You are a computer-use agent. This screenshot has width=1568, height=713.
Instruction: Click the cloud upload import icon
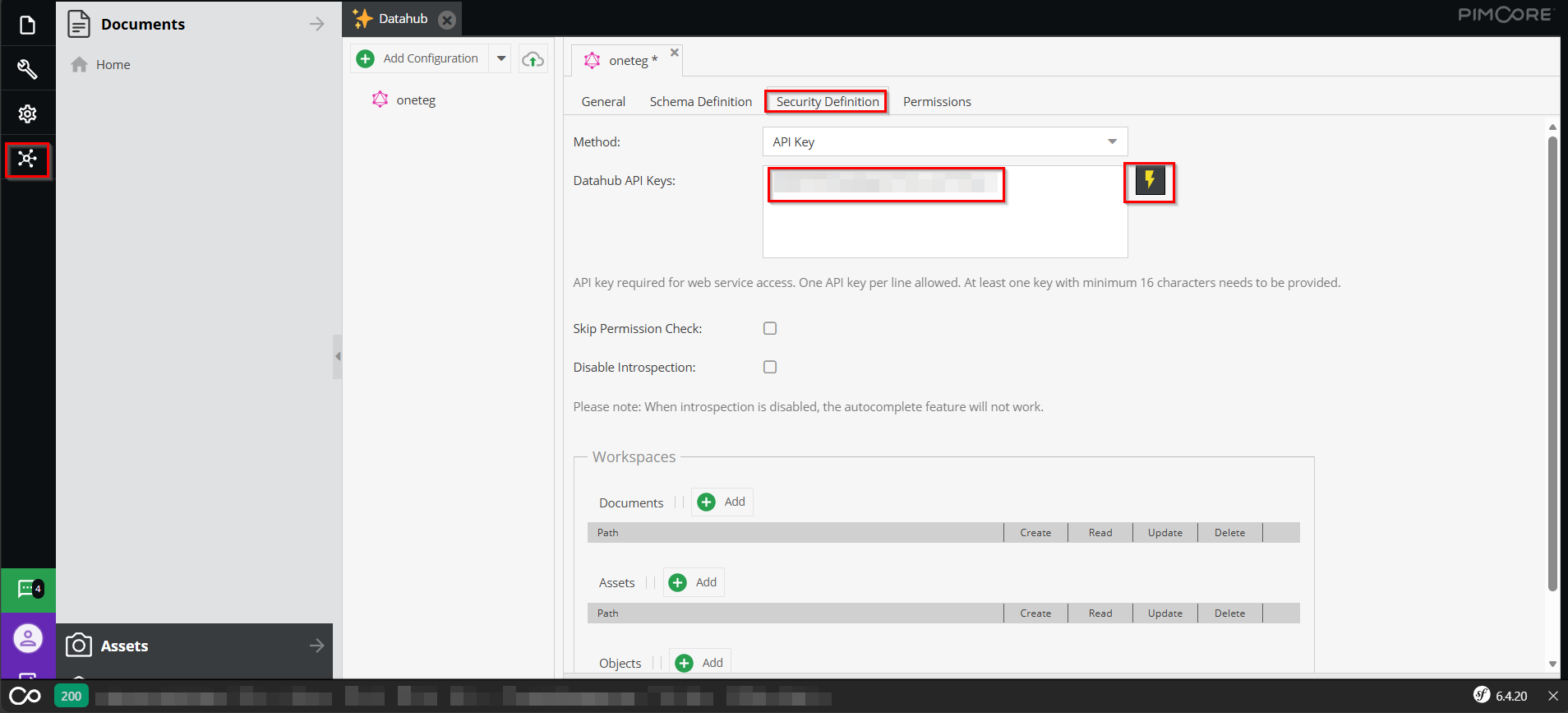533,59
